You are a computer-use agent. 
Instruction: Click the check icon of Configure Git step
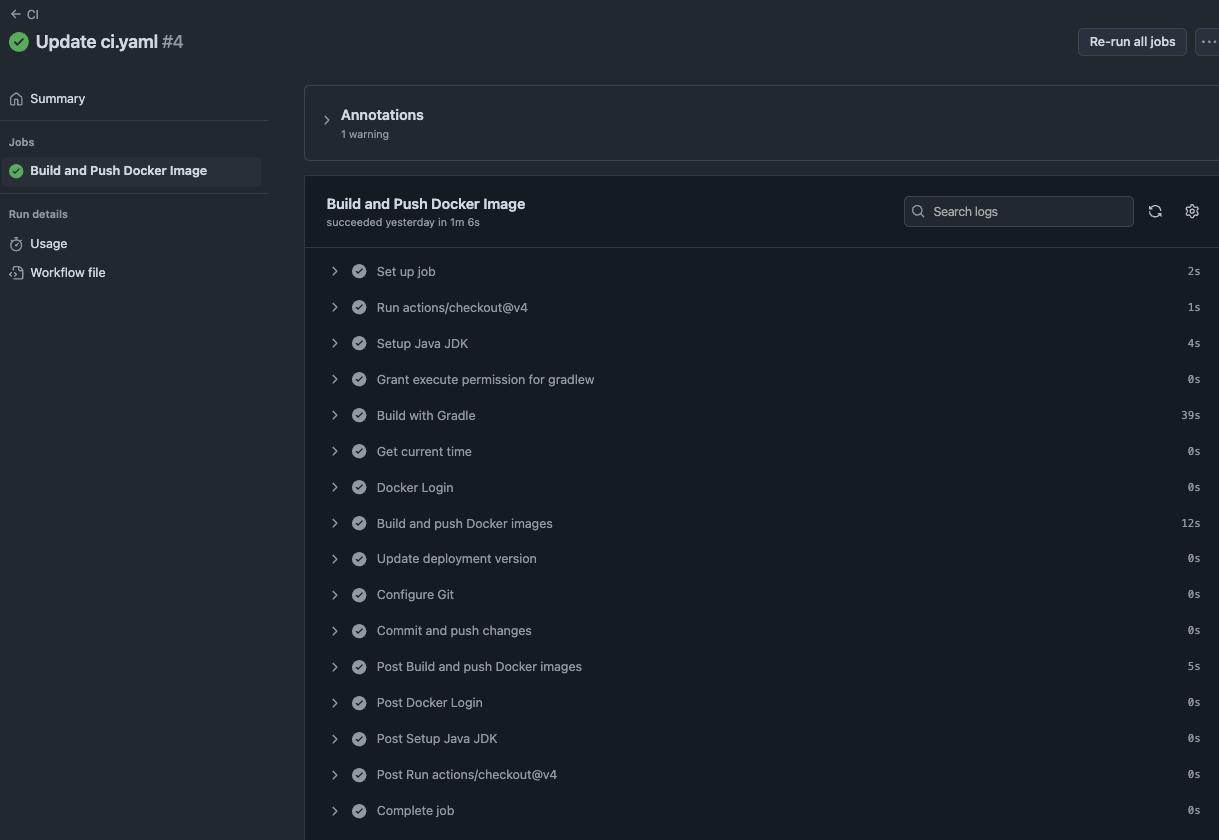[359, 595]
